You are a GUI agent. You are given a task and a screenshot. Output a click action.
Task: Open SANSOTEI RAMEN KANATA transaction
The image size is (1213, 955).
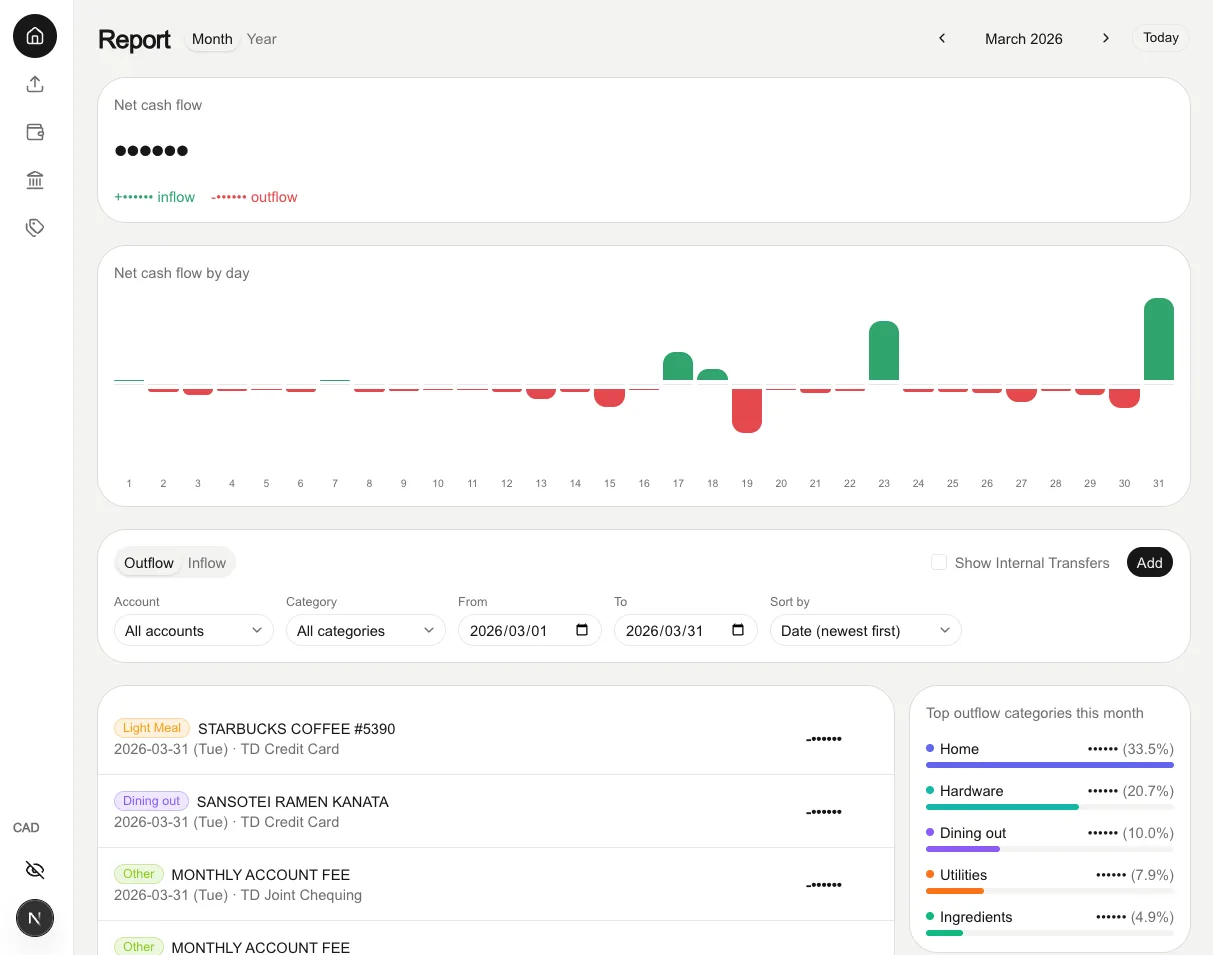496,811
